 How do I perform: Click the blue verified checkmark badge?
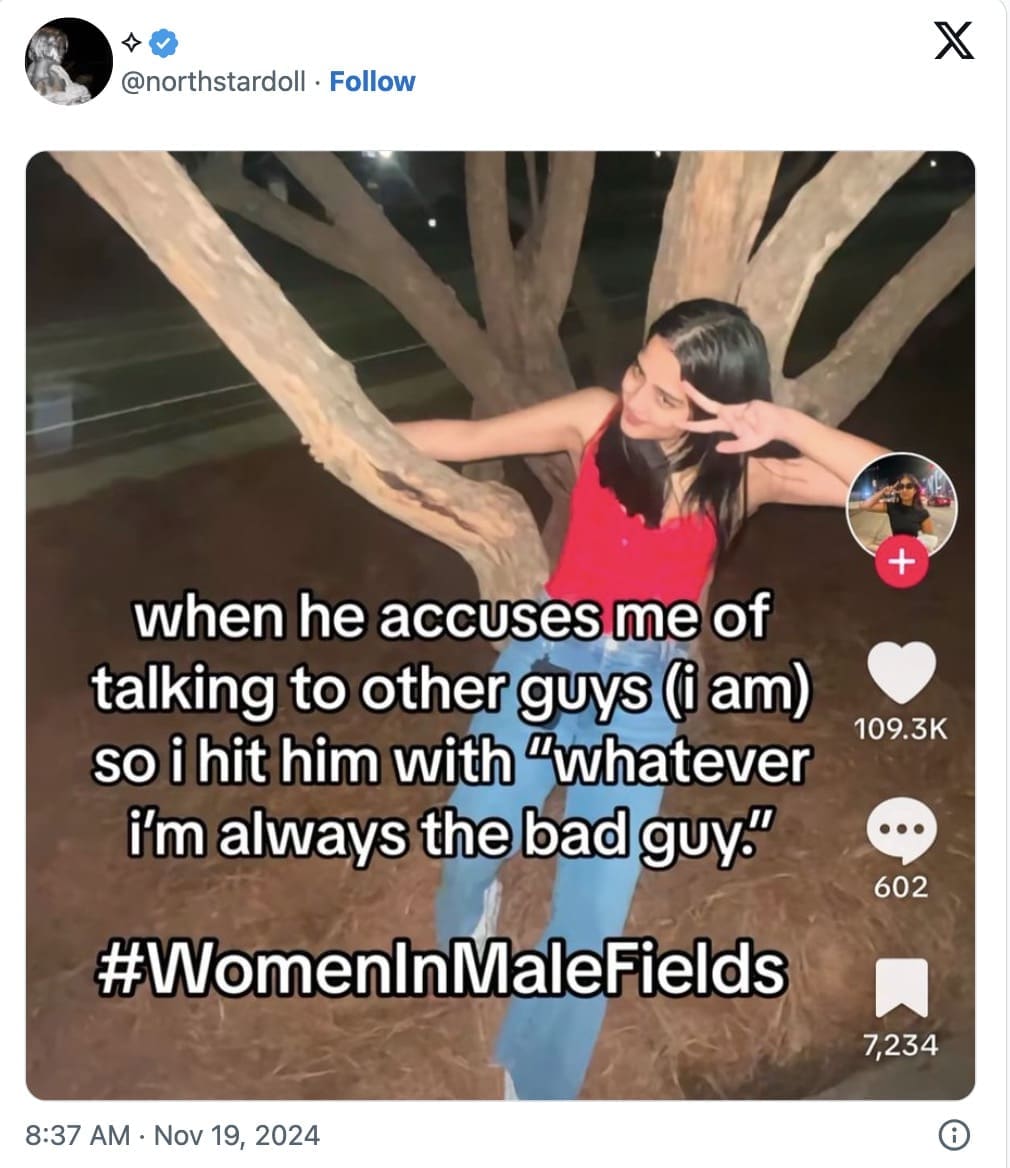click(x=161, y=42)
